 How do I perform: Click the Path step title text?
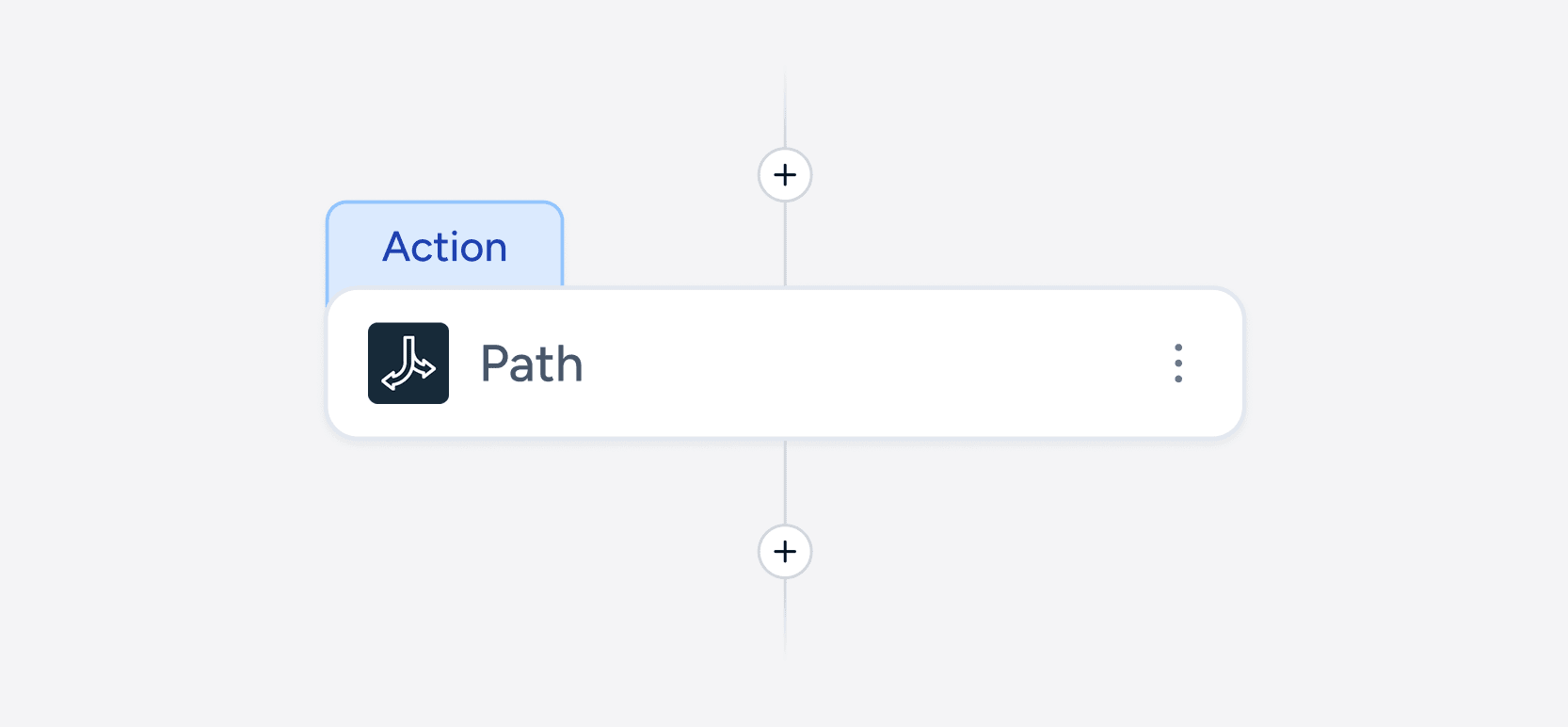tap(532, 363)
